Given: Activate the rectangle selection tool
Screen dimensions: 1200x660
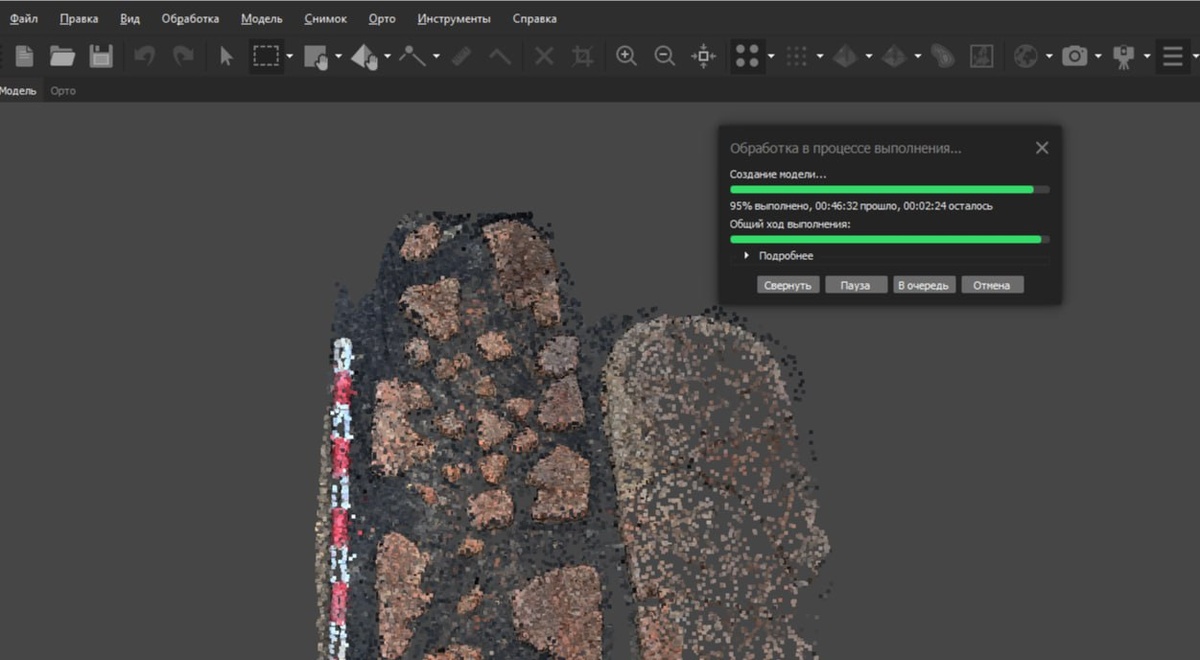Looking at the screenshot, I should click(x=265, y=57).
